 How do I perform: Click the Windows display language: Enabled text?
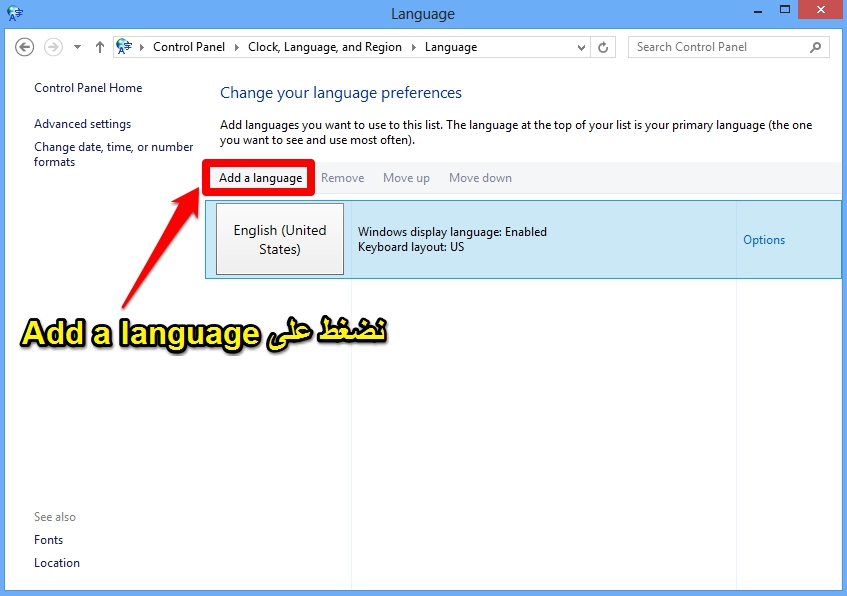[452, 232]
